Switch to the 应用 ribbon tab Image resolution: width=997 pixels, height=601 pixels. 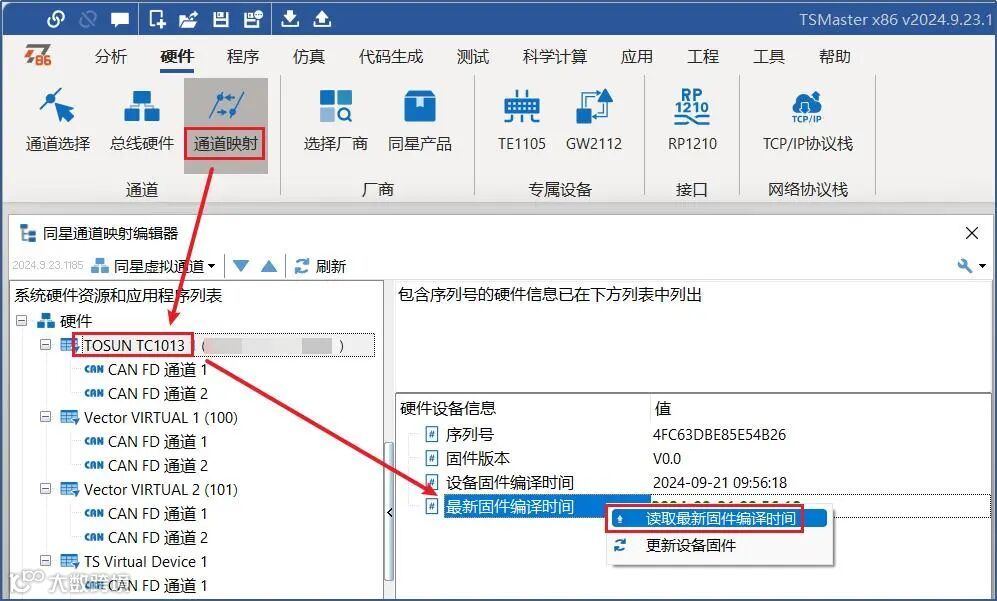click(x=636, y=57)
